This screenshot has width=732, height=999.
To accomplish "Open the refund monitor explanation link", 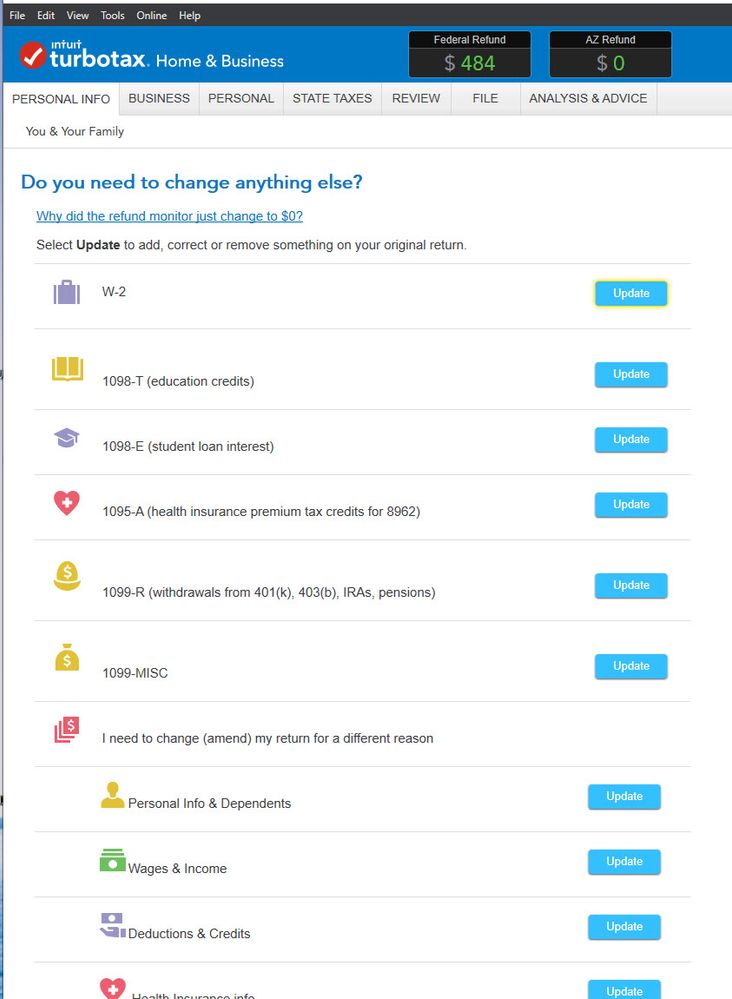I will 169,216.
